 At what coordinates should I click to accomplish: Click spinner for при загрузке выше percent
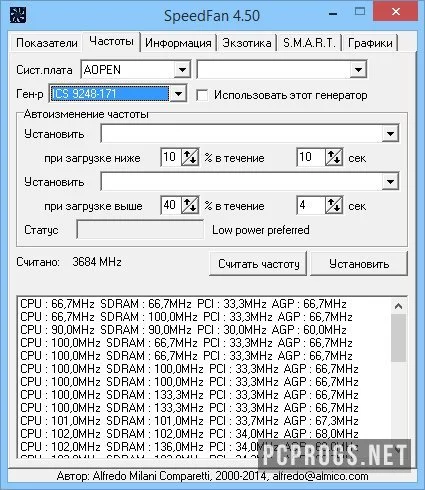point(190,205)
